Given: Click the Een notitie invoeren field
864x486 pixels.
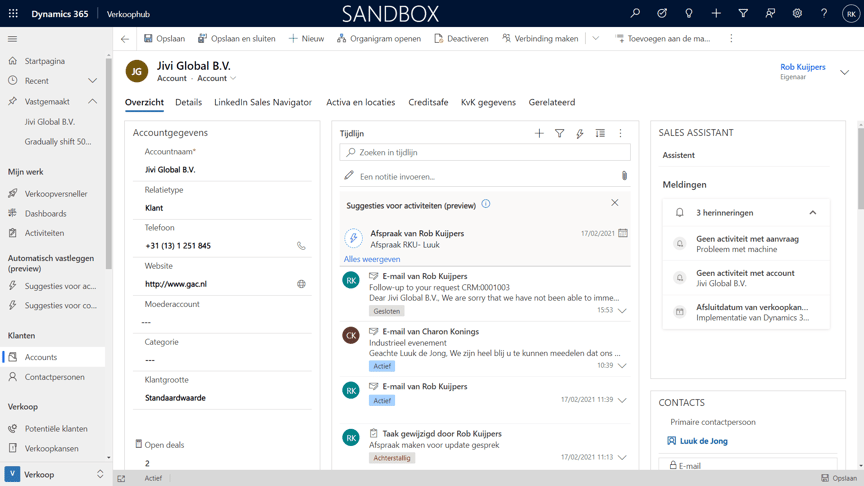Looking at the screenshot, I should (485, 176).
